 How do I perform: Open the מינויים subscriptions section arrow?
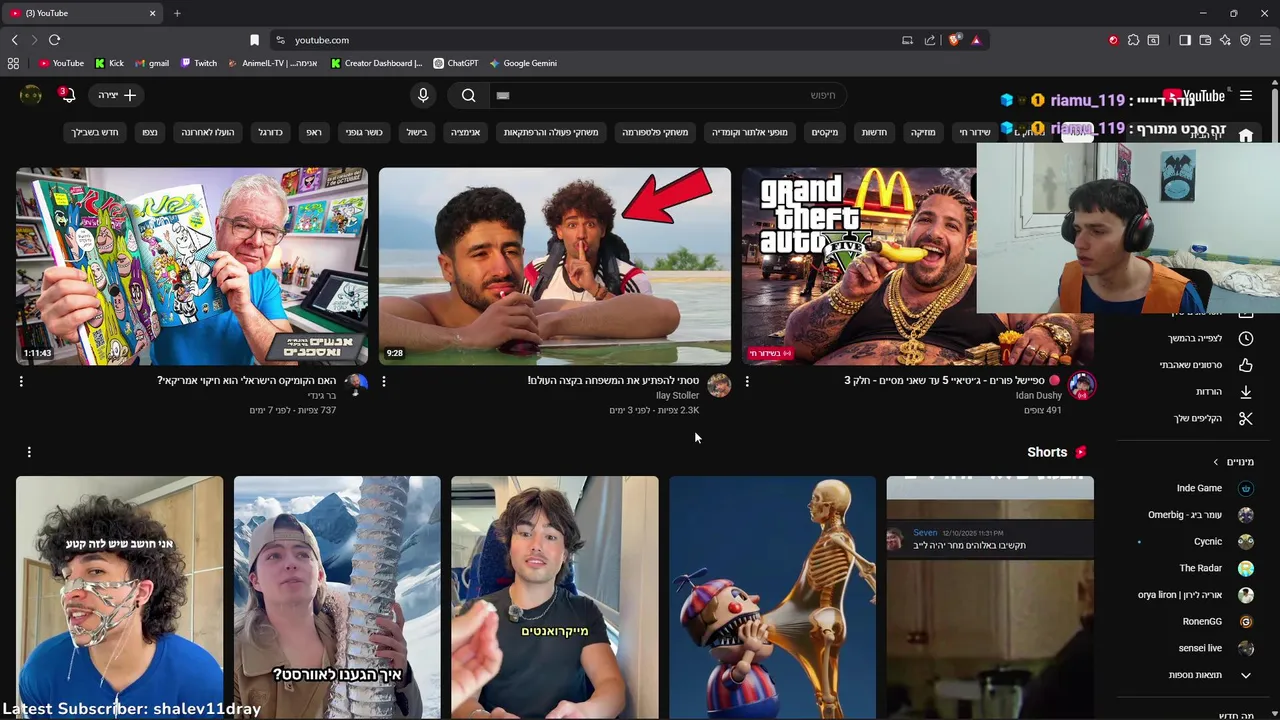(1216, 462)
